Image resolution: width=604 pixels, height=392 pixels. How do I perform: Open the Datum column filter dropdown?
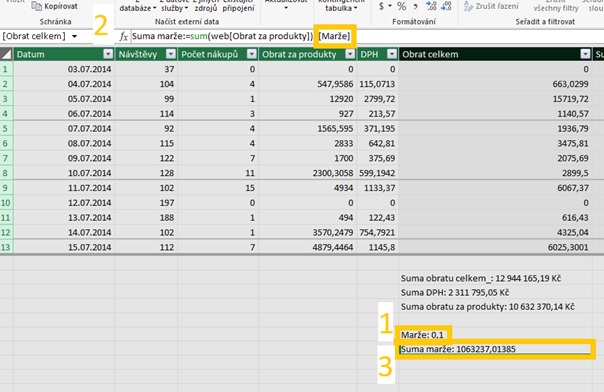(x=108, y=54)
